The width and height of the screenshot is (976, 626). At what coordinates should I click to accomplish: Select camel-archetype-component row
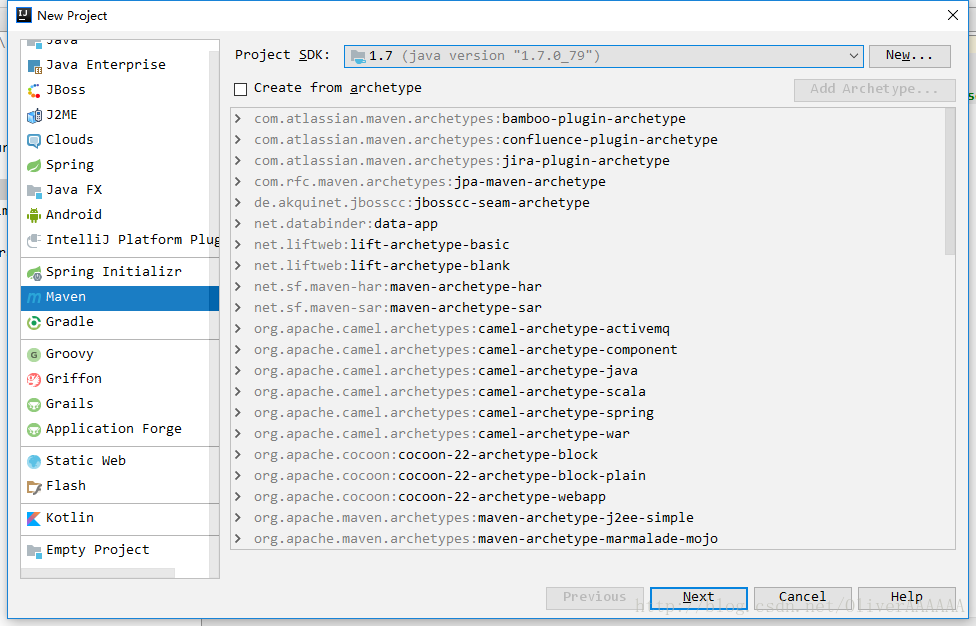(x=588, y=350)
